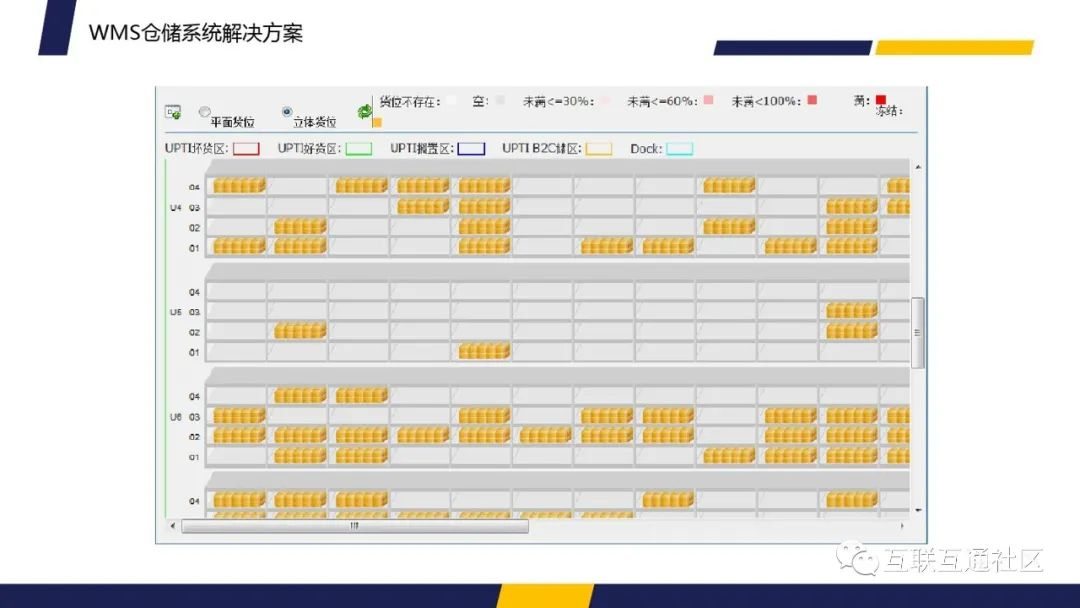
Task: Click empty slot in U5 level 04, column 1
Action: tap(236, 291)
